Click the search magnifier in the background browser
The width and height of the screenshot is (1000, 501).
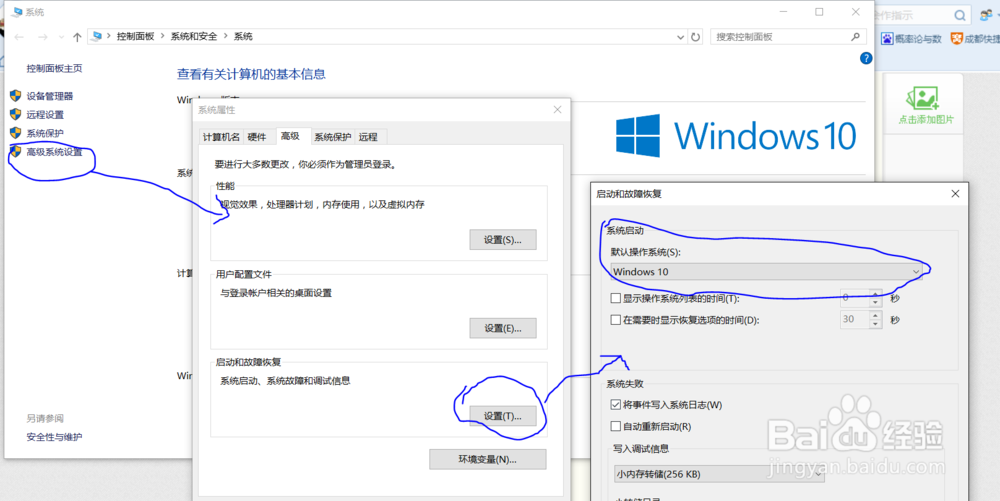(x=960, y=15)
